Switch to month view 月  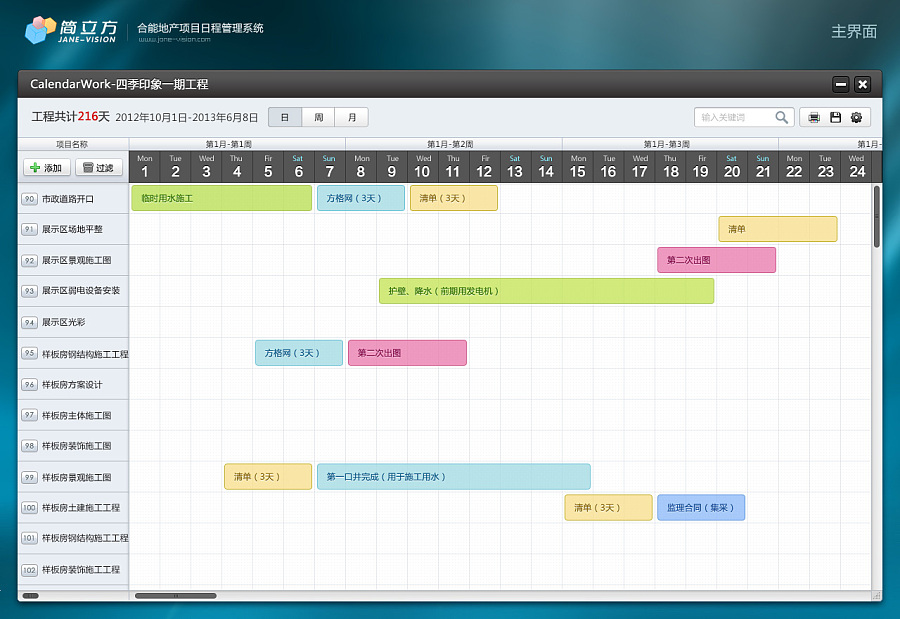pyautogui.click(x=351, y=117)
